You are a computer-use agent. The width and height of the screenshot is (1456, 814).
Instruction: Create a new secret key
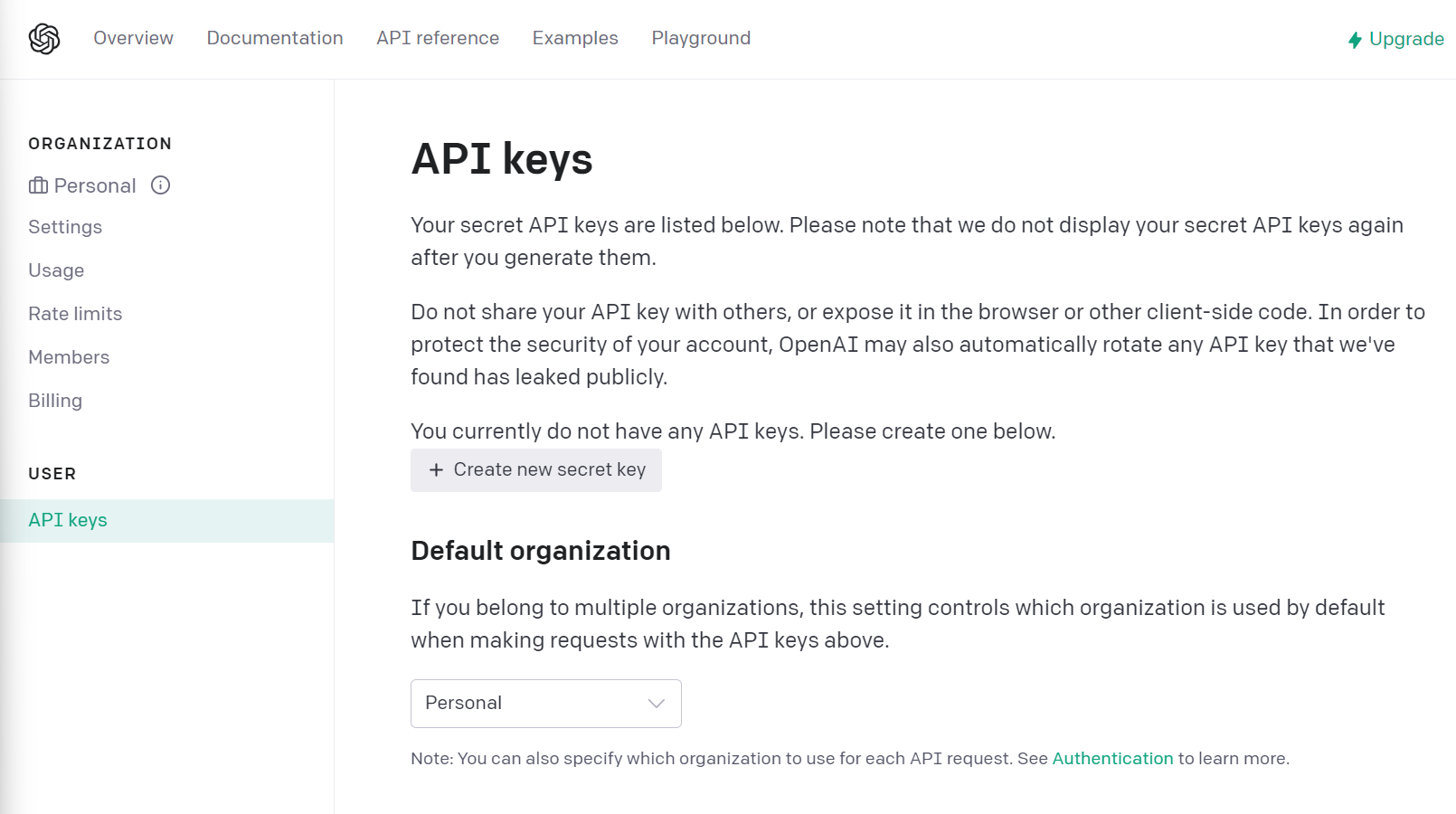(535, 469)
